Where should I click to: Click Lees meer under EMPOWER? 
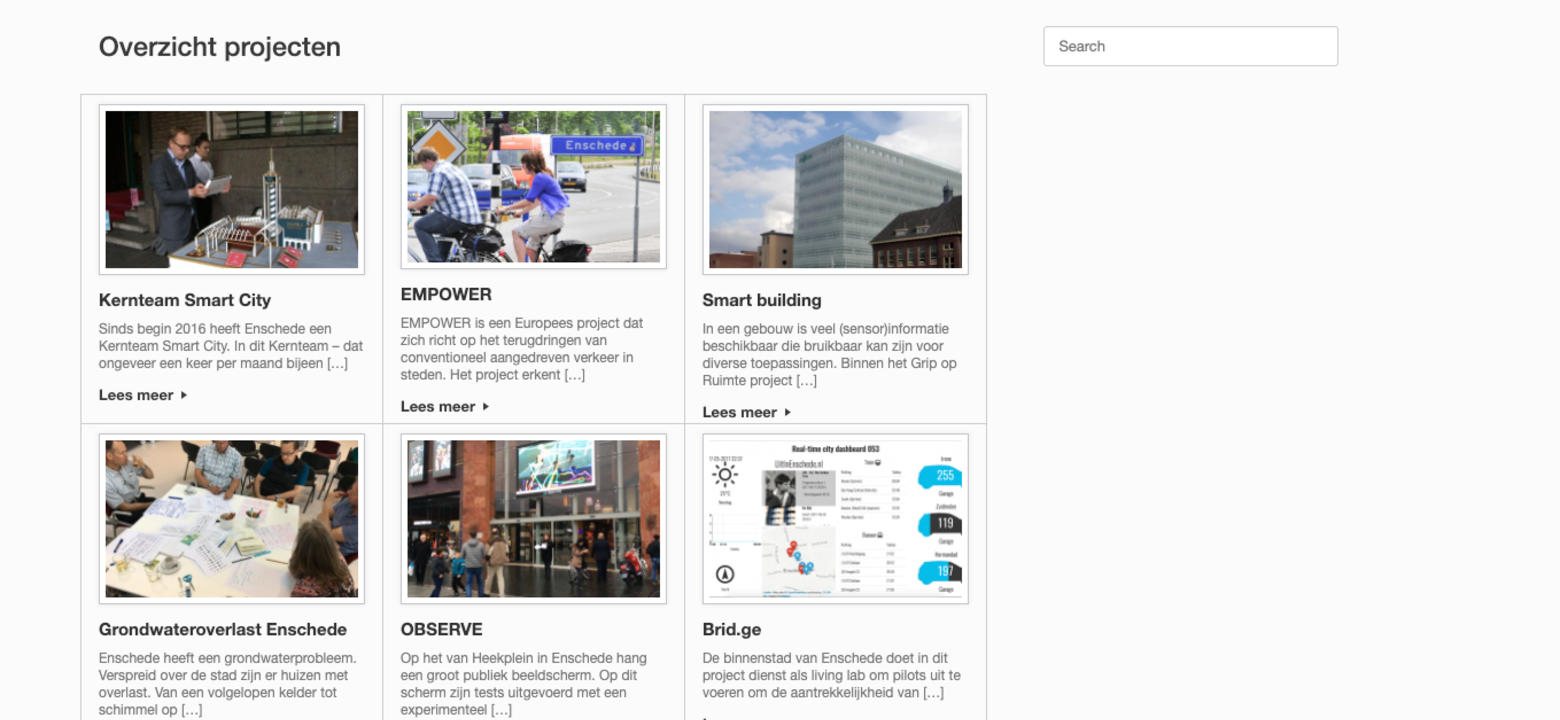(x=438, y=406)
